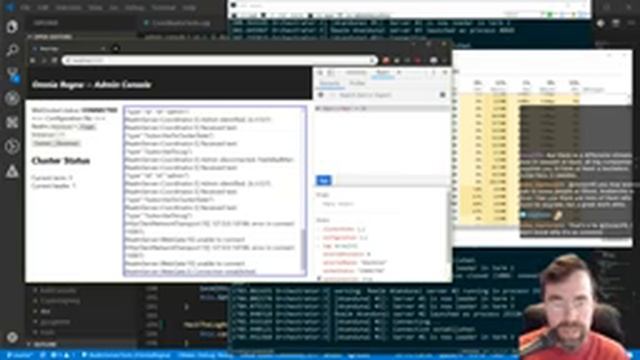Open the VS Code Source Control view

click(x=13, y=75)
